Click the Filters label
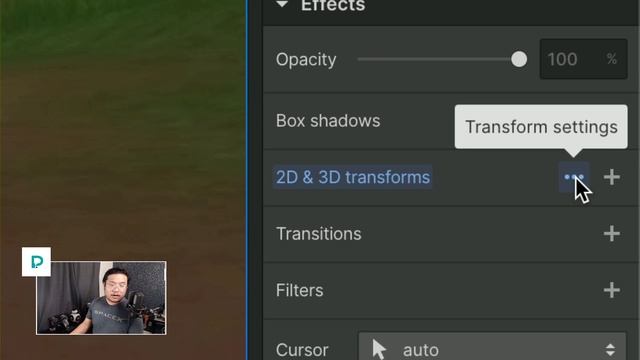 point(300,290)
